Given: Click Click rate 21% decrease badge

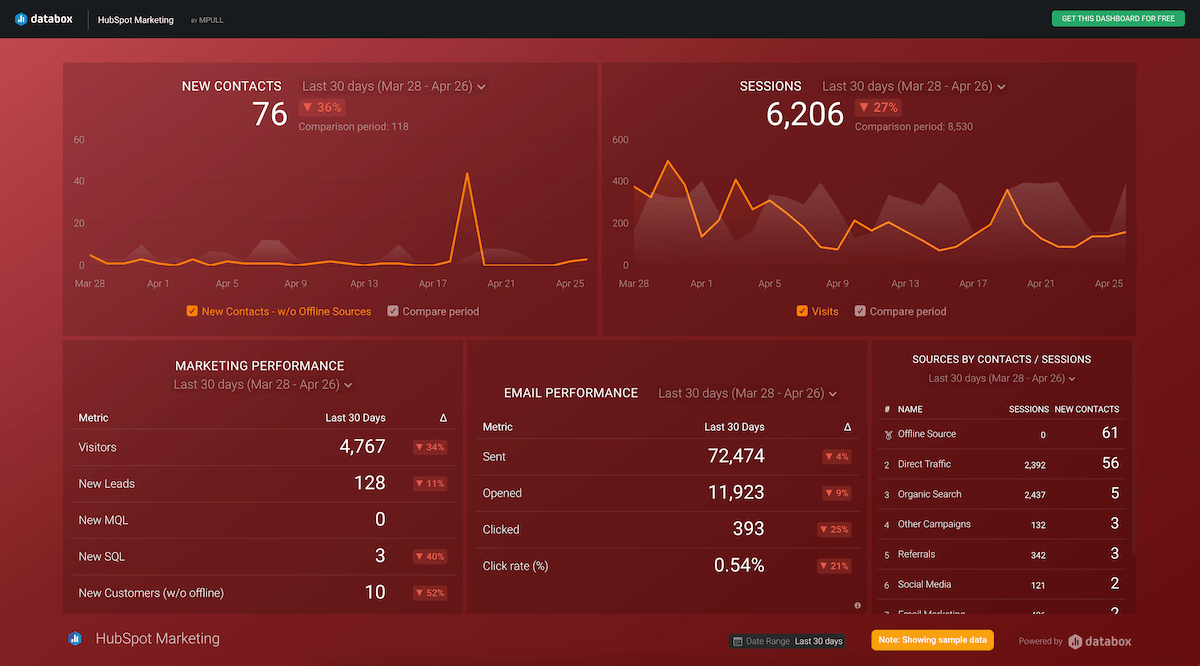Looking at the screenshot, I should pyautogui.click(x=834, y=566).
